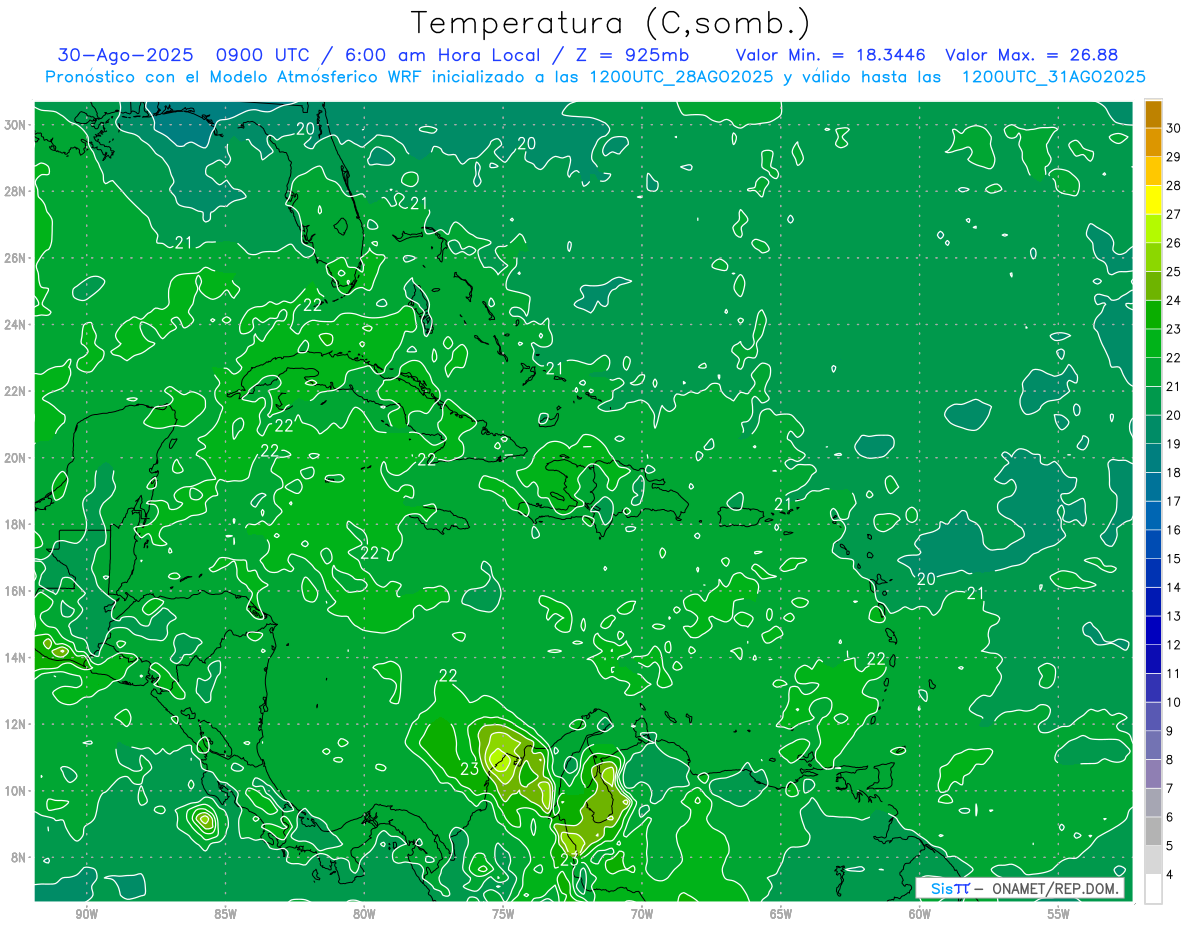Click the "Valor Min. = 18.3446" value
Screen dimensions: 1200x927
pos(832,55)
